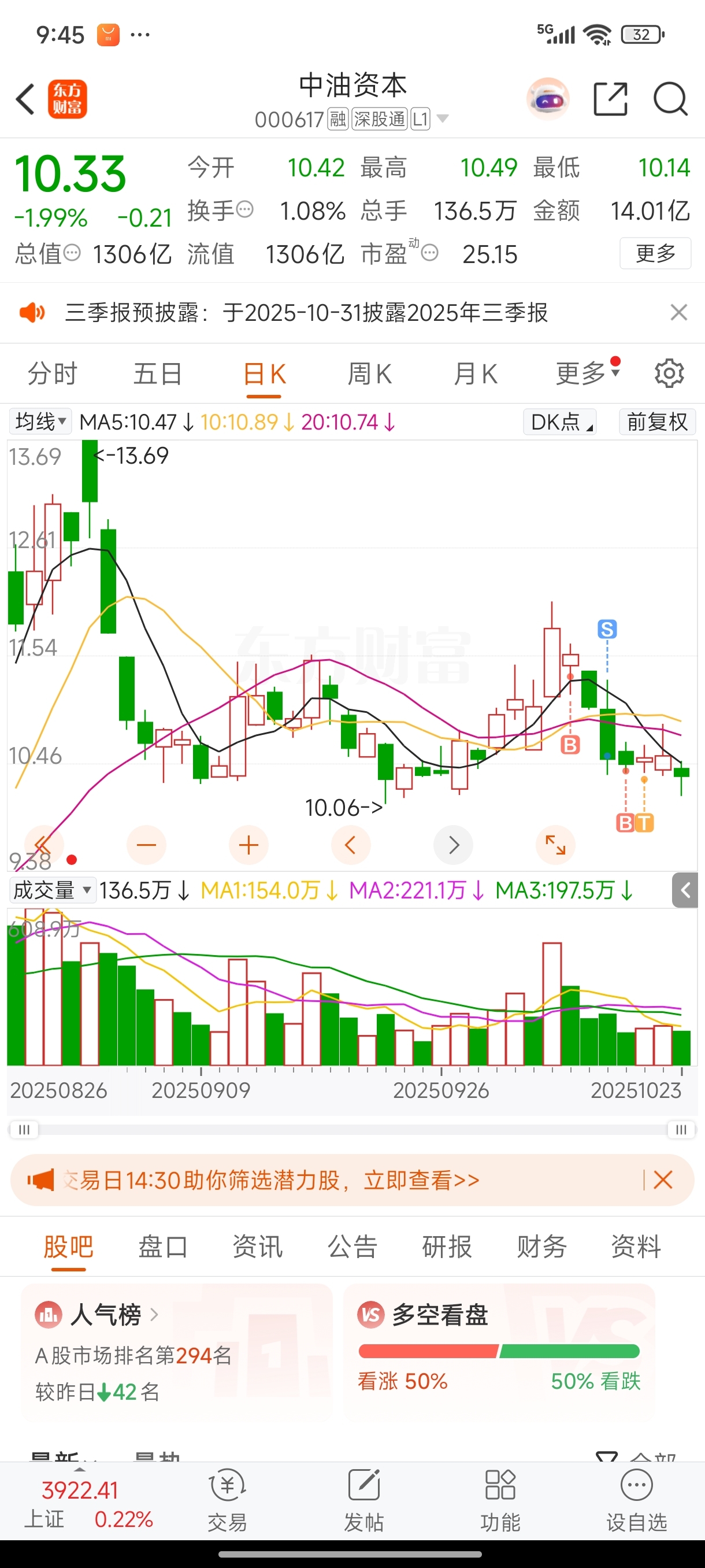Tap the 人气榜 chevron arrow
This screenshot has height=1568, width=705.
click(x=154, y=1315)
